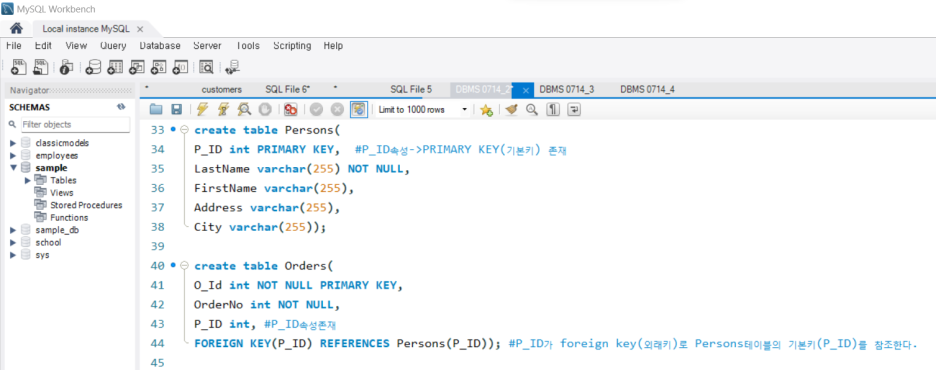
Task: Run EXPLAIN on the current statement
Action: coord(244,109)
